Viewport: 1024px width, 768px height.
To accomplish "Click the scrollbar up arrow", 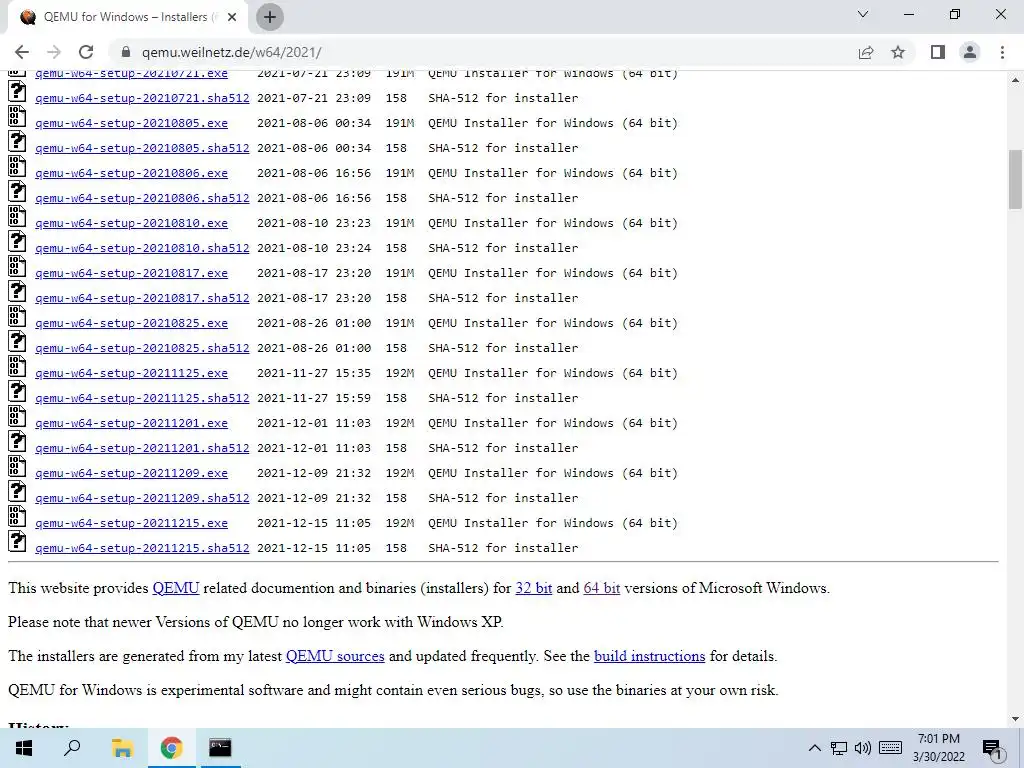I will coord(1015,80).
